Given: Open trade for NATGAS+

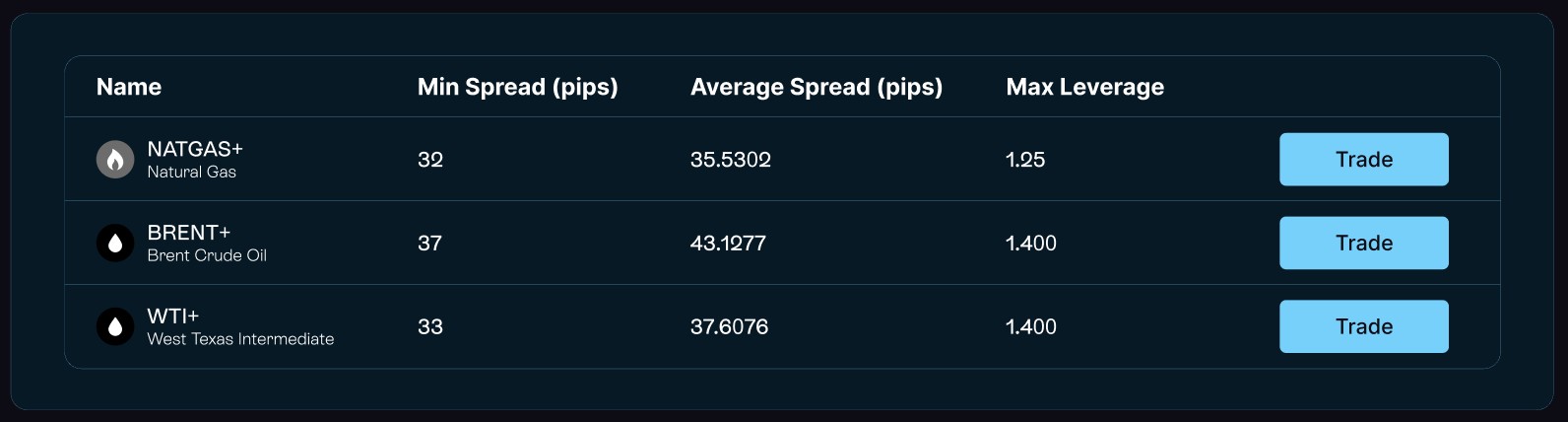Looking at the screenshot, I should click(1363, 159).
